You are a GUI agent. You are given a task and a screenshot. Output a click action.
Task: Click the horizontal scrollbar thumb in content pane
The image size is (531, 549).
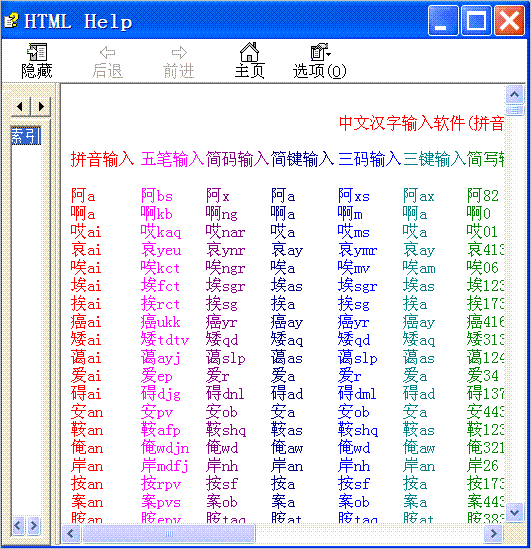pos(169,534)
